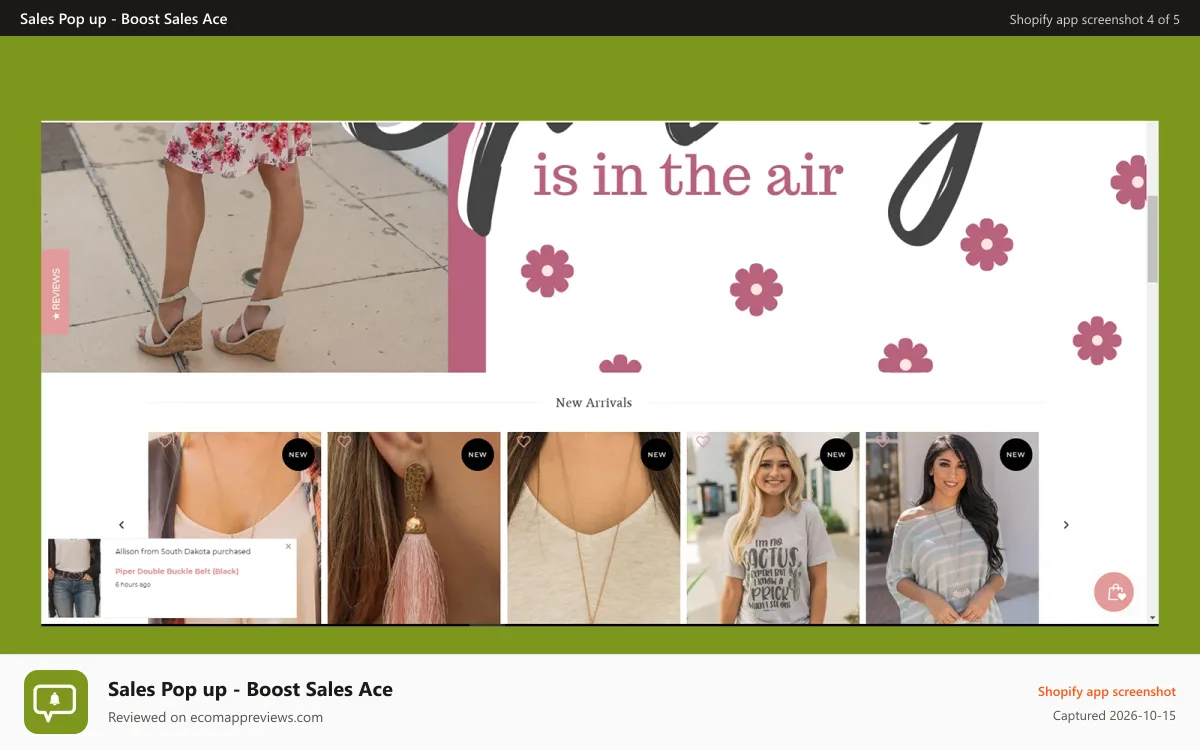Open the striped off-shoulder top product
The width and height of the screenshot is (1200, 750).
tap(952, 528)
